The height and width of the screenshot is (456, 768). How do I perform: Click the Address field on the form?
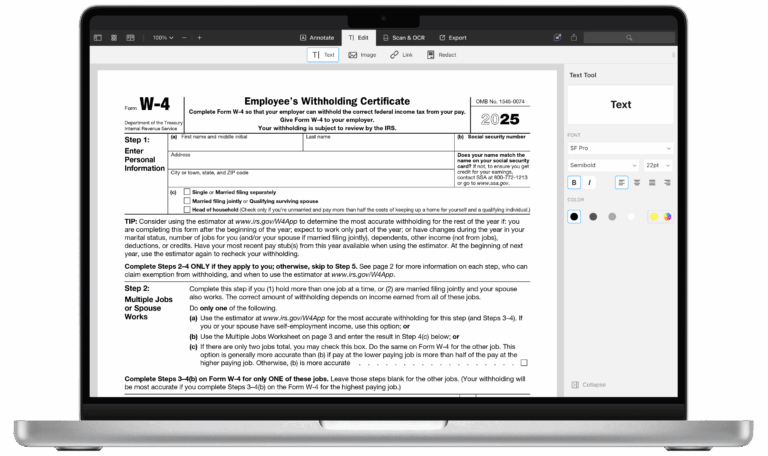(312, 161)
